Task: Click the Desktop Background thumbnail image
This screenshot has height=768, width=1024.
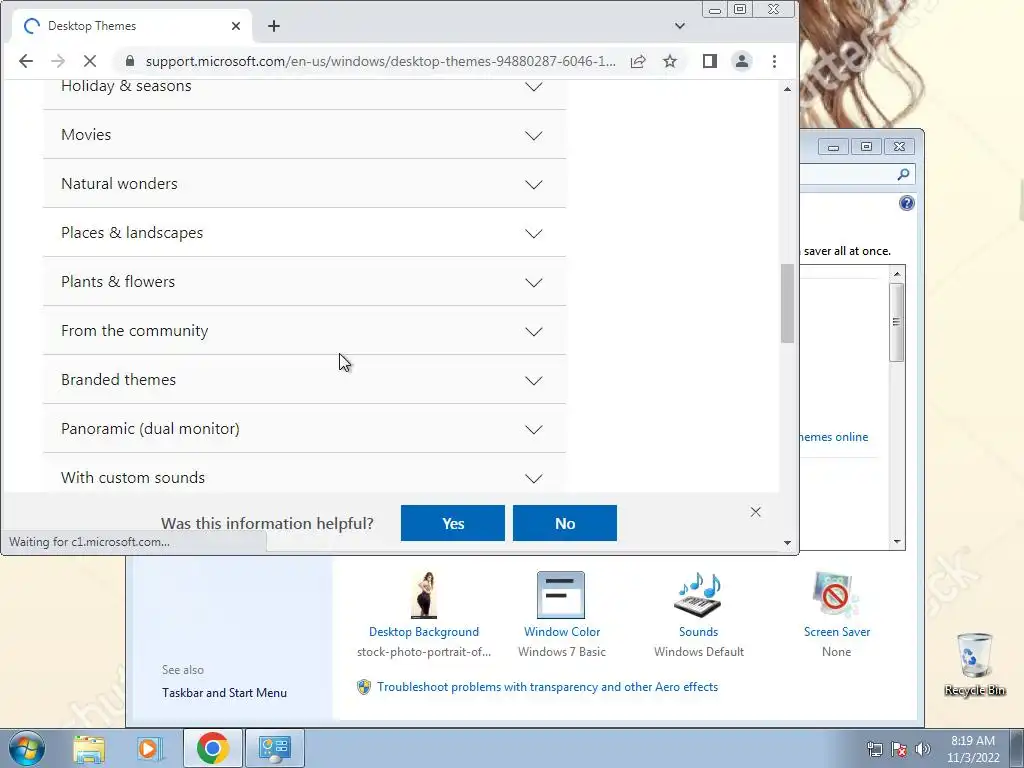Action: (x=424, y=595)
